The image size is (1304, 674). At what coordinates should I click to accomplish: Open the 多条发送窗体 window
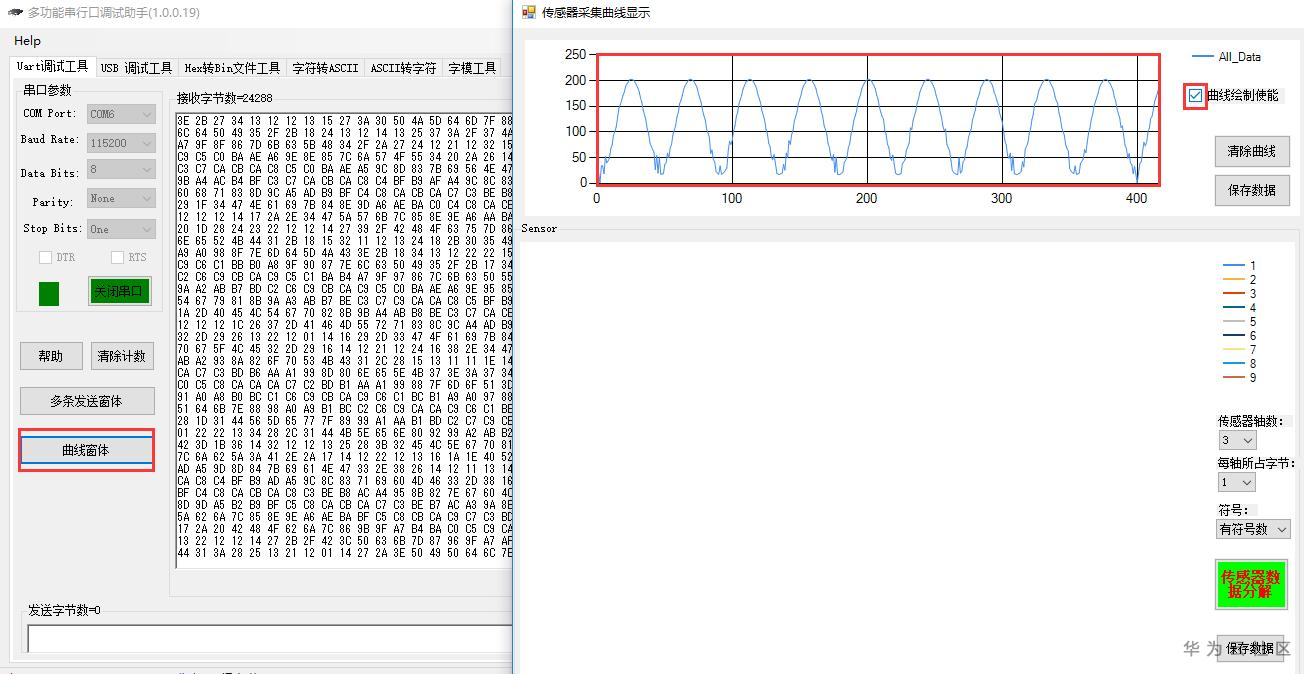pyautogui.click(x=87, y=401)
